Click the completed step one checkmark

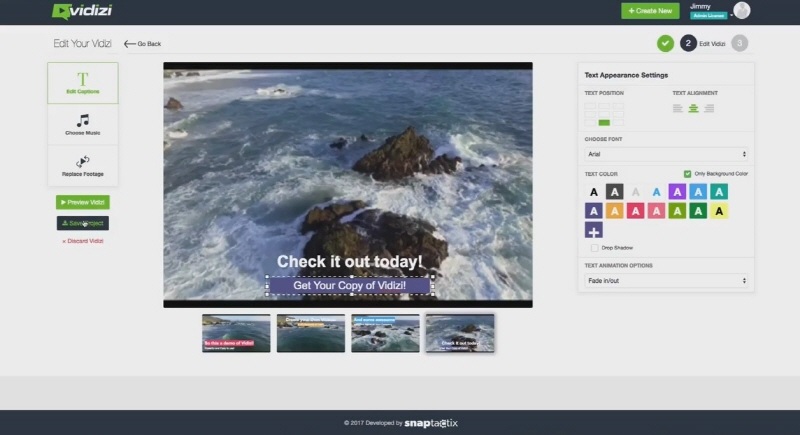pyautogui.click(x=665, y=43)
